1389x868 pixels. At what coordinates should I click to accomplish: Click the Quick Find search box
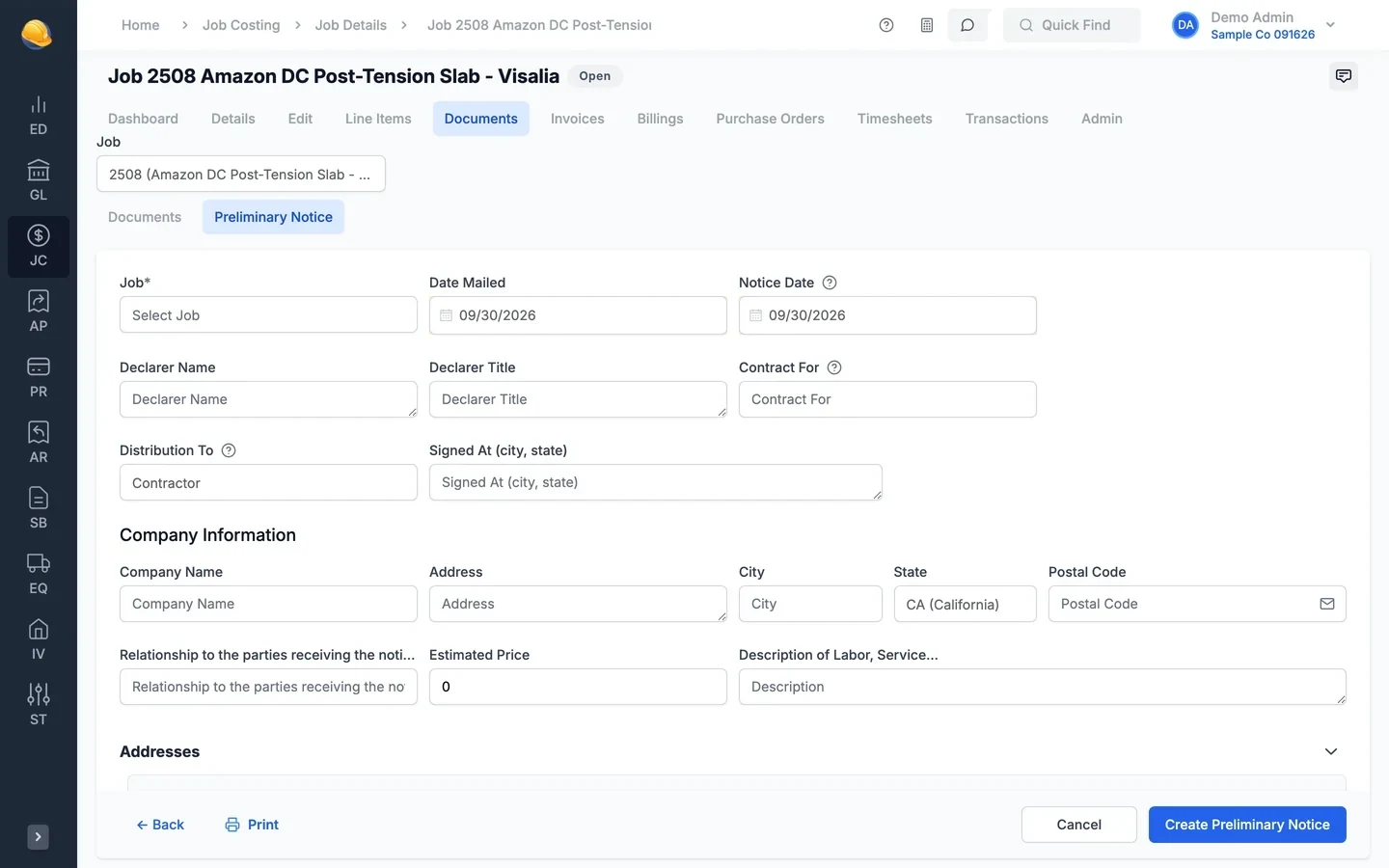(1072, 25)
